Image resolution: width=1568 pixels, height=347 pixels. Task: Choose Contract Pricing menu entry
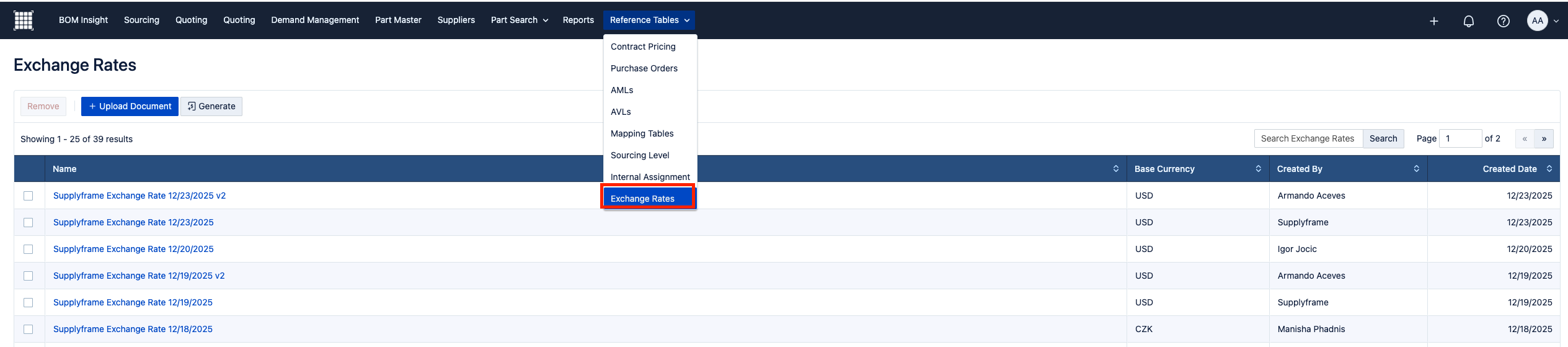click(x=643, y=47)
